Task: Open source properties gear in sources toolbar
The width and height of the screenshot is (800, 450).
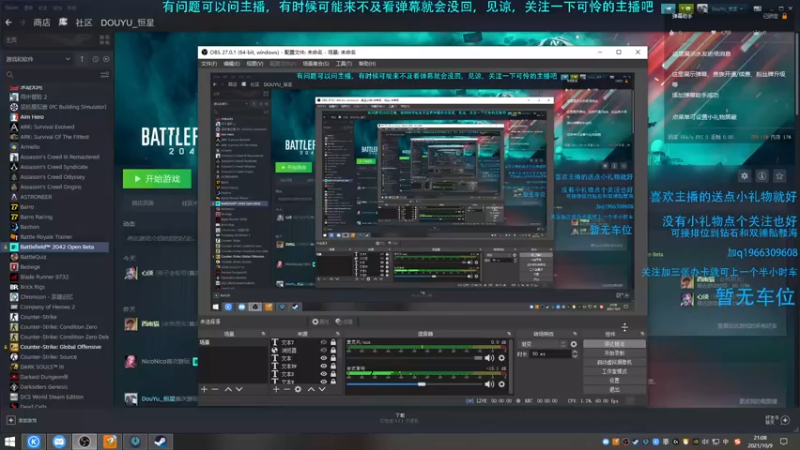Action: pyautogui.click(x=298, y=389)
